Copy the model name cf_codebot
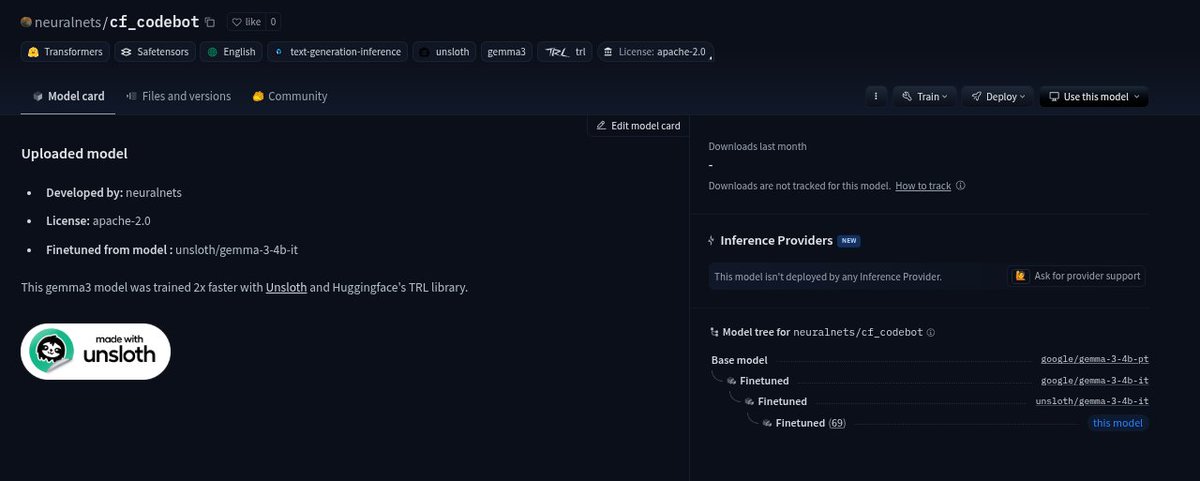The width and height of the screenshot is (1200, 481). pyautogui.click(x=209, y=22)
